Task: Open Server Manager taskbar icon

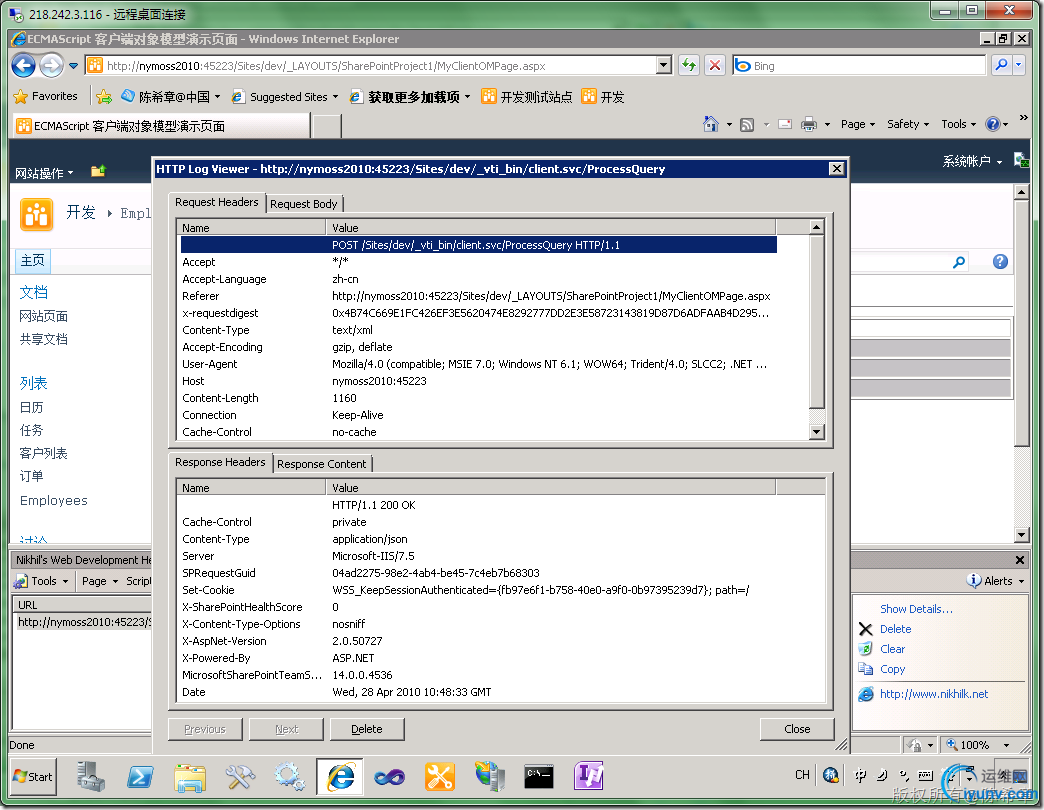Action: (91, 777)
